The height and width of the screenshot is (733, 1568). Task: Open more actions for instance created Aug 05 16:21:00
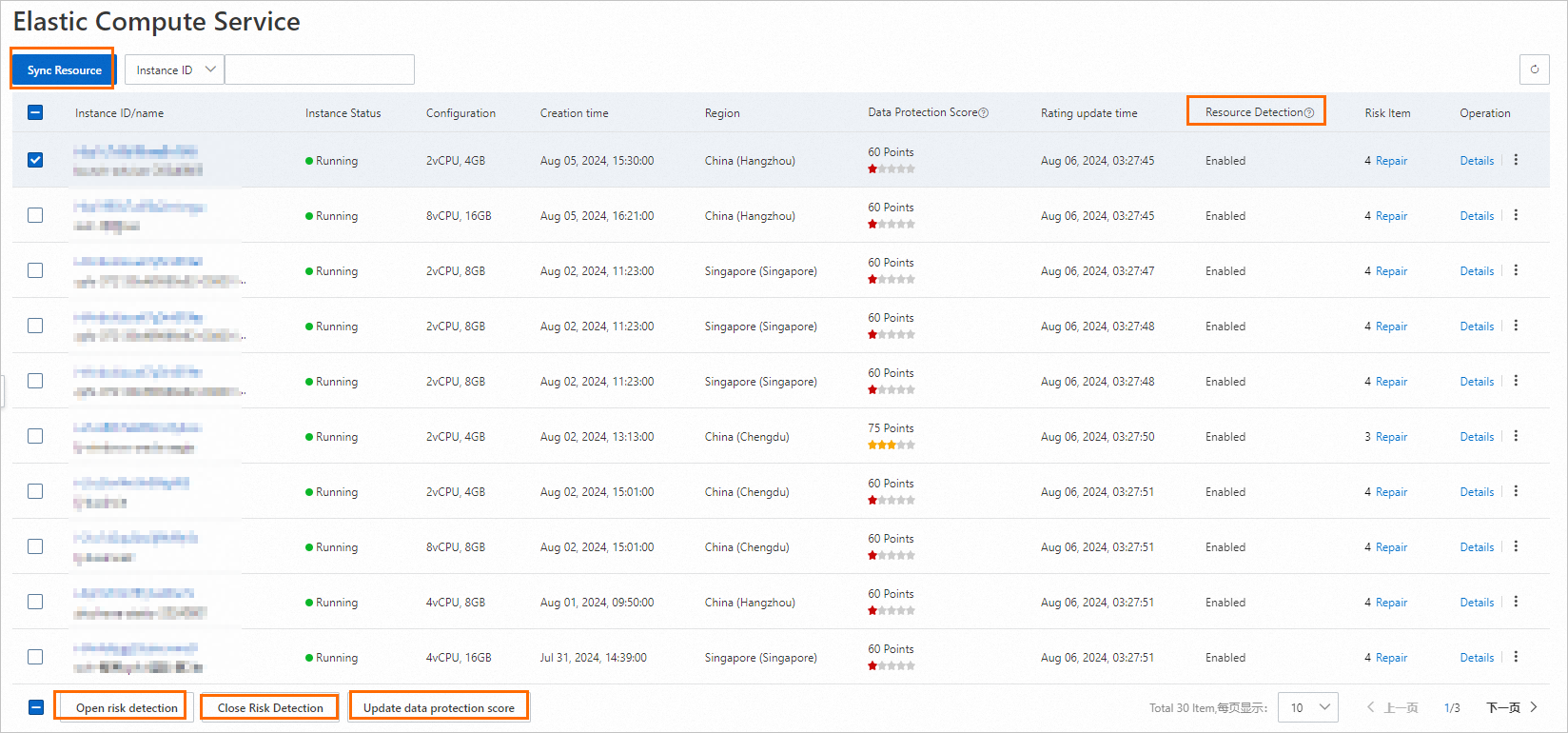(1516, 215)
